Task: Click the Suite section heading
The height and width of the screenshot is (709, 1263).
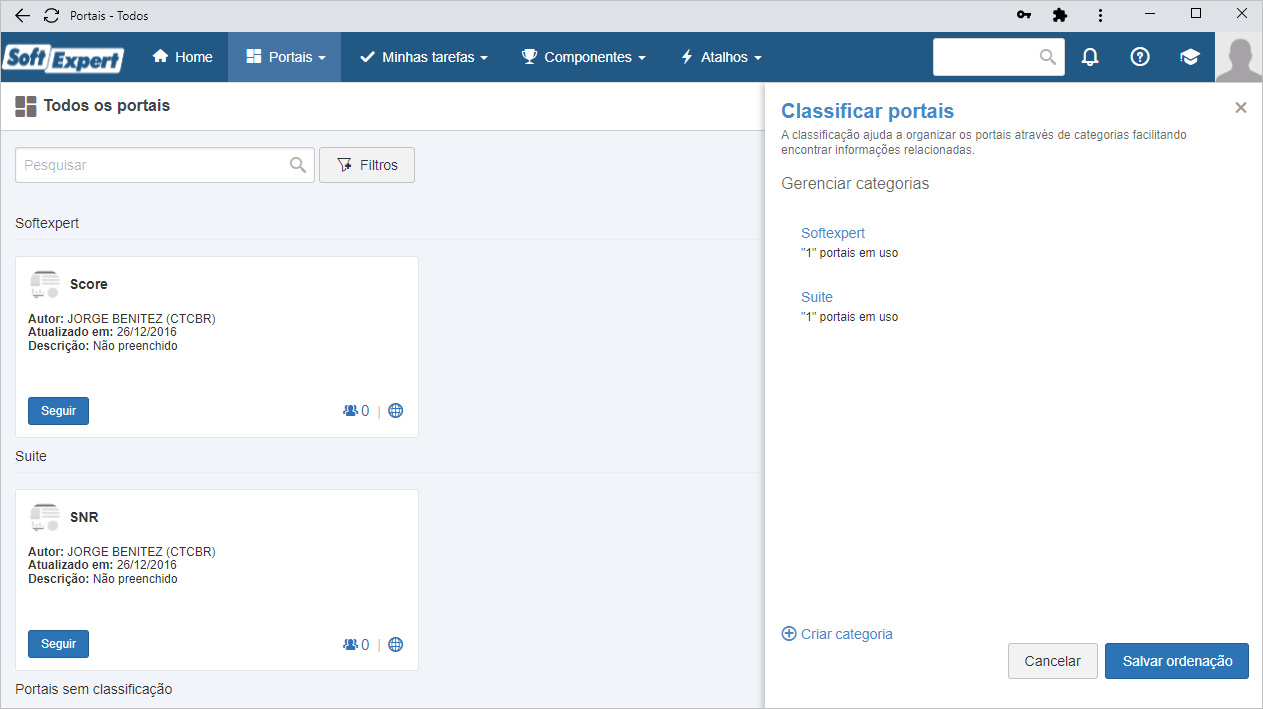Action: [31, 456]
